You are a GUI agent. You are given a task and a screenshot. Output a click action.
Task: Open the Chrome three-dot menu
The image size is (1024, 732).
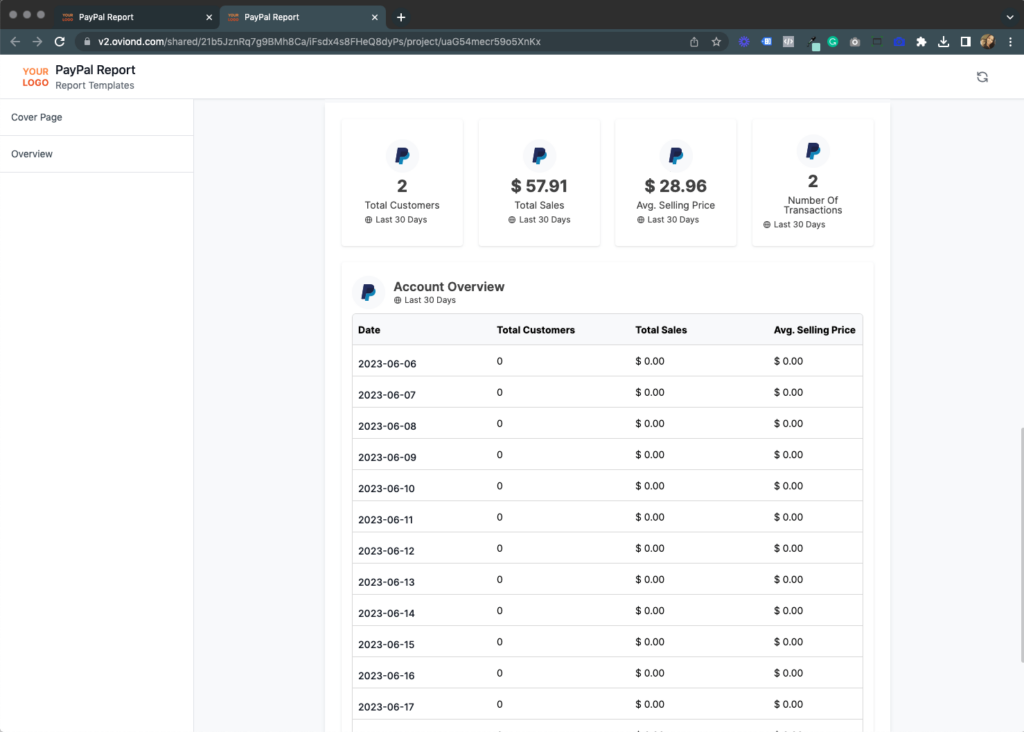click(1010, 42)
